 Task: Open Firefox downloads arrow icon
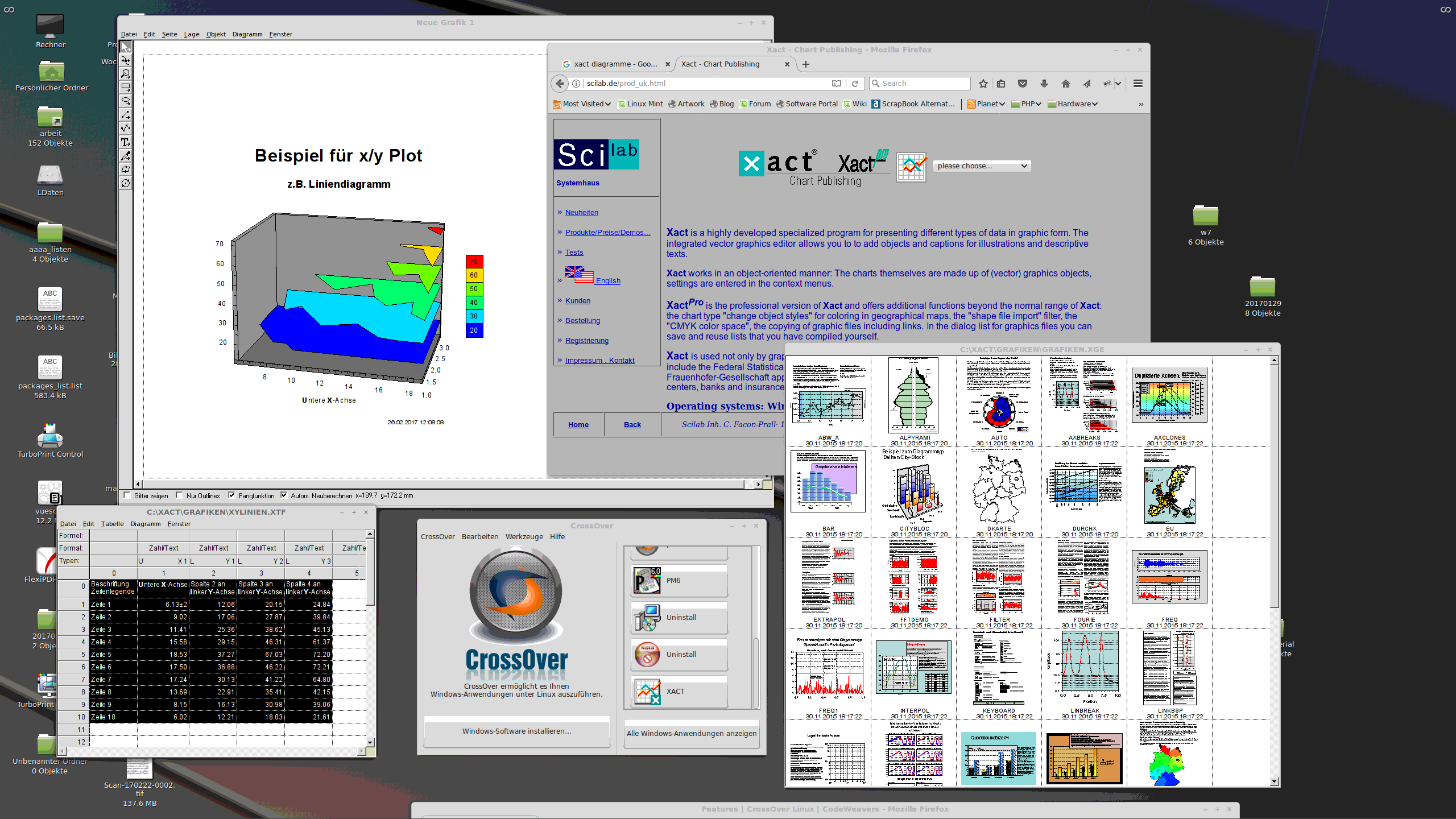tap(1044, 84)
